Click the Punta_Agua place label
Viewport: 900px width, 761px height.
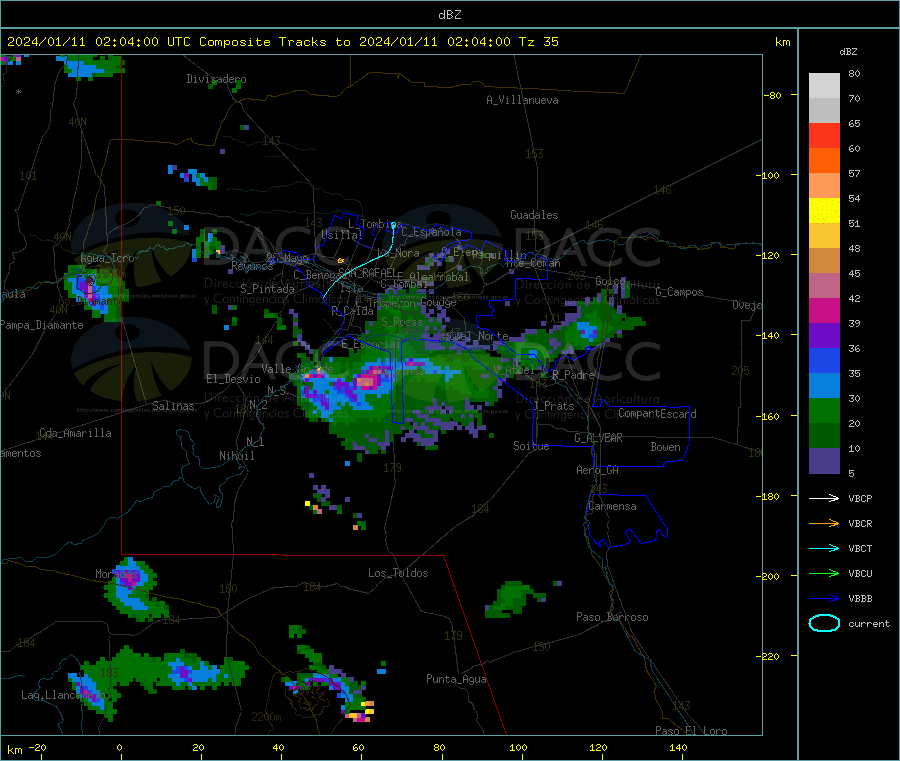coord(456,679)
